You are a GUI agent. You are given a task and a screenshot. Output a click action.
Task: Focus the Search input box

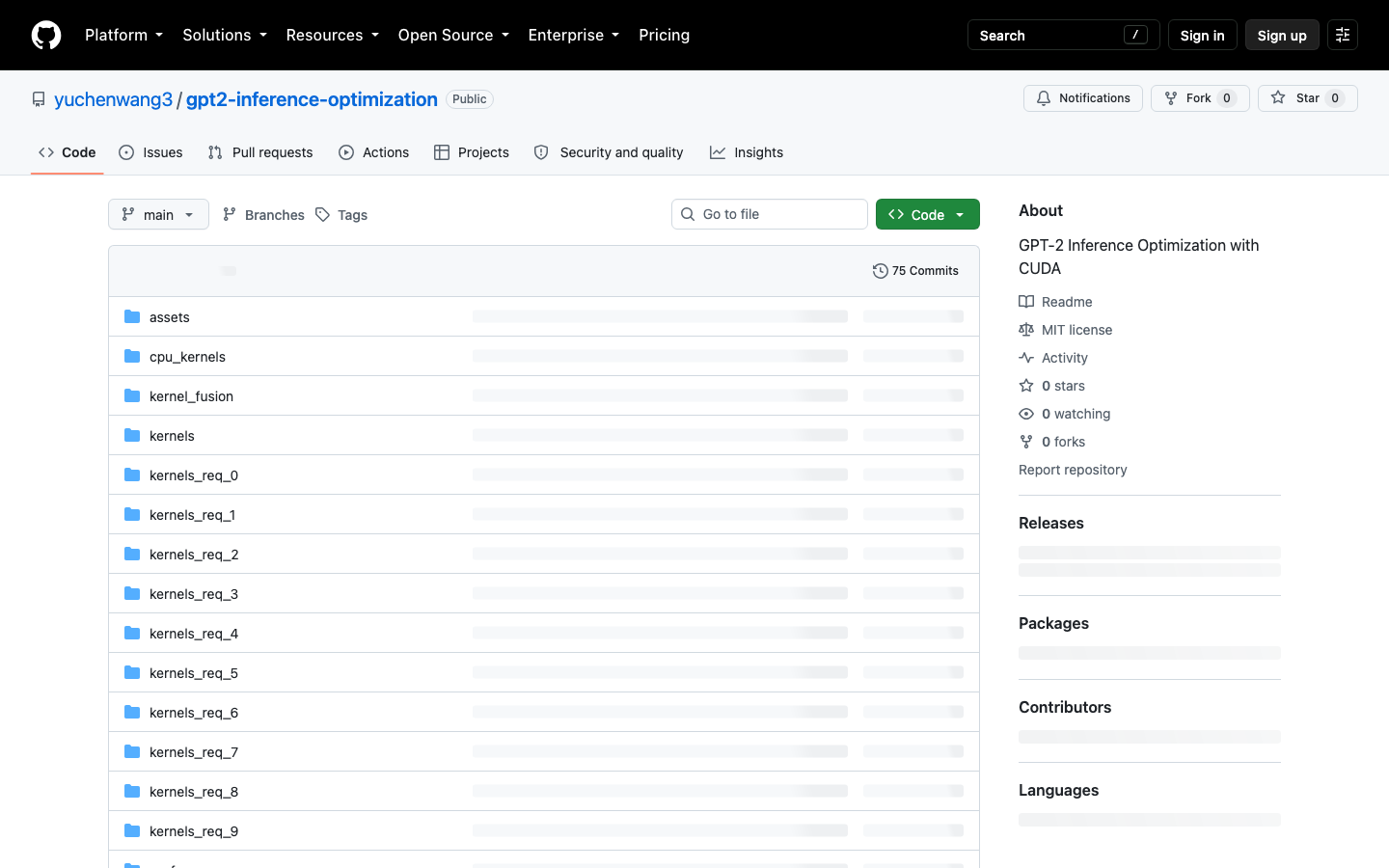[x=1063, y=35]
